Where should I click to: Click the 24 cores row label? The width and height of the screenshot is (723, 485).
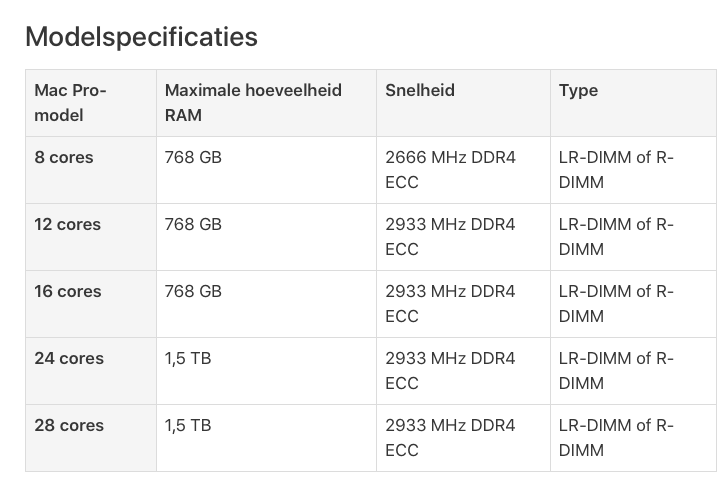68,358
